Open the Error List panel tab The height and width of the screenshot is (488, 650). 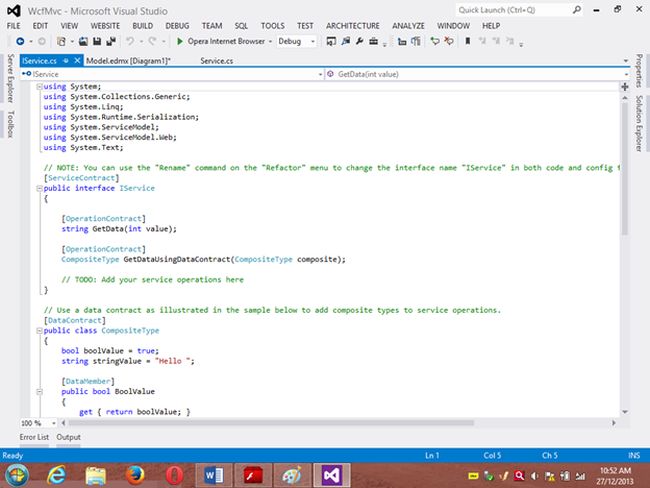click(34, 438)
